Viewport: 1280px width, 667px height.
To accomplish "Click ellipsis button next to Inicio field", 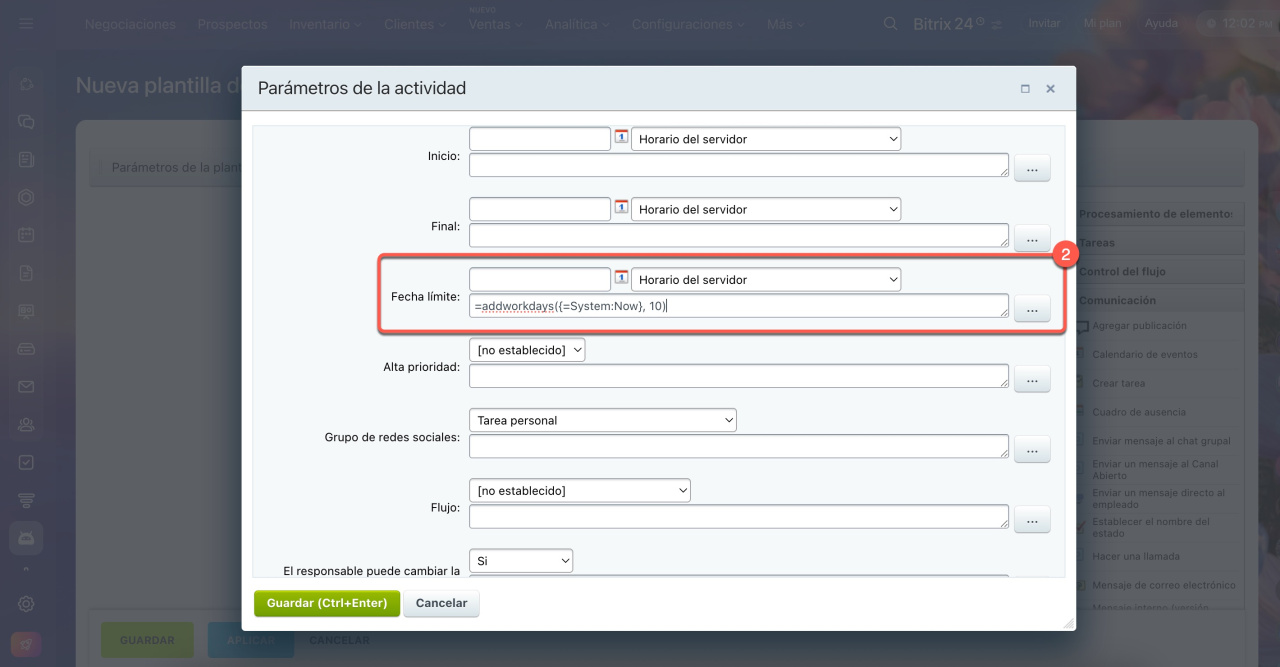I will (1032, 169).
